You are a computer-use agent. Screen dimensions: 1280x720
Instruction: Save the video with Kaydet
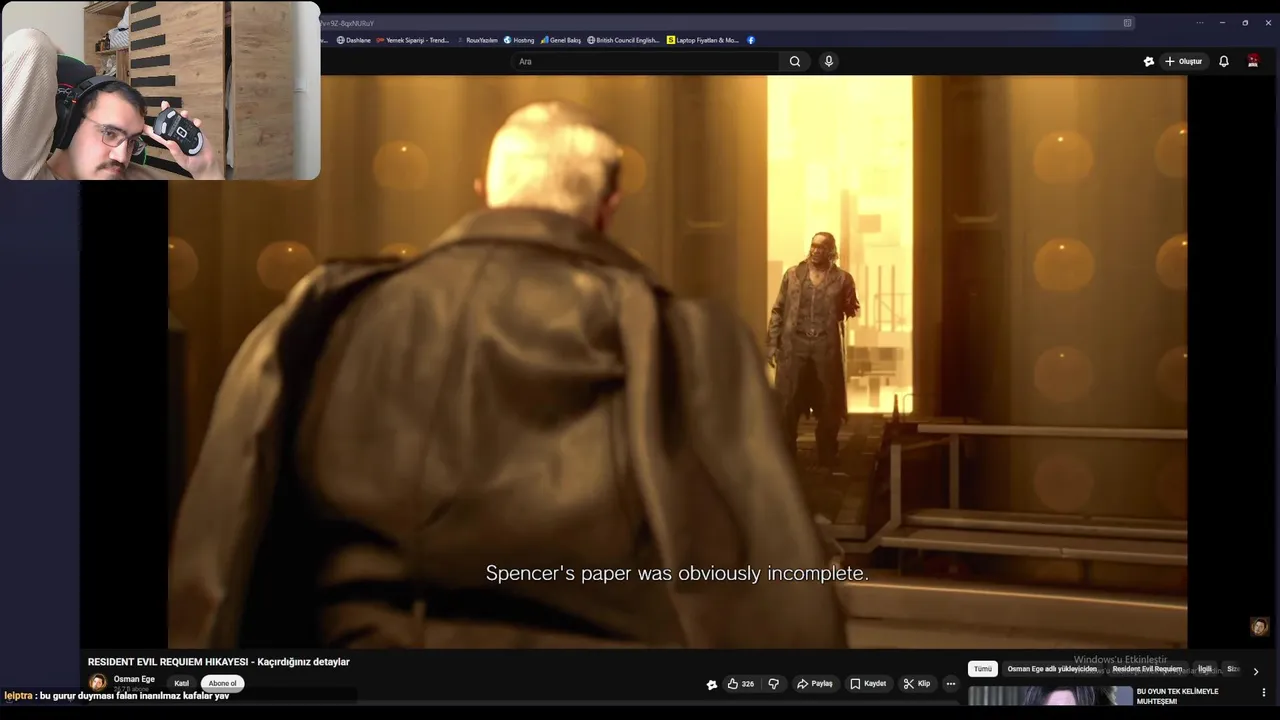[868, 684]
